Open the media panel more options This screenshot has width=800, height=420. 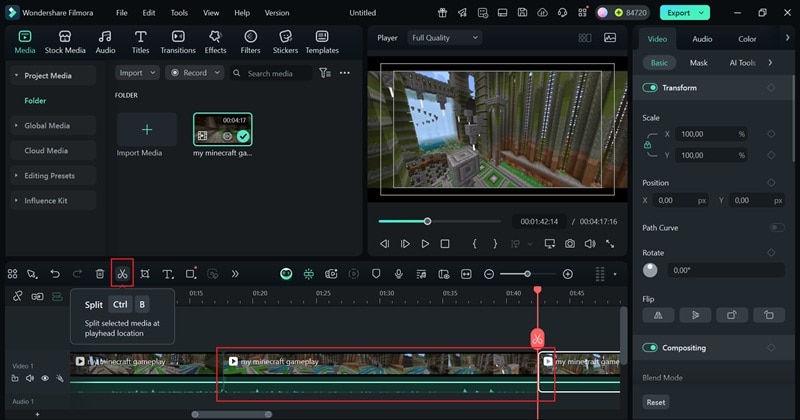345,73
